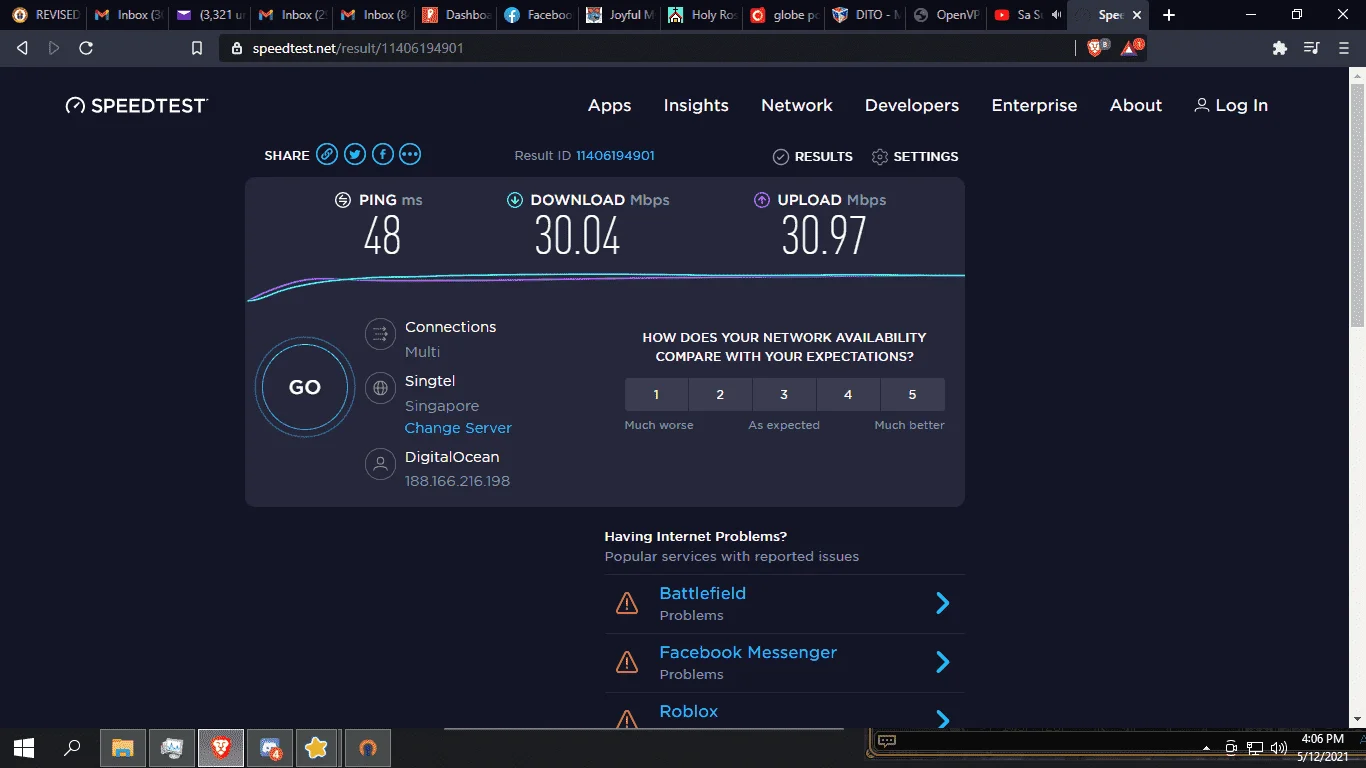Click the globe icon beside Singtel

point(380,388)
